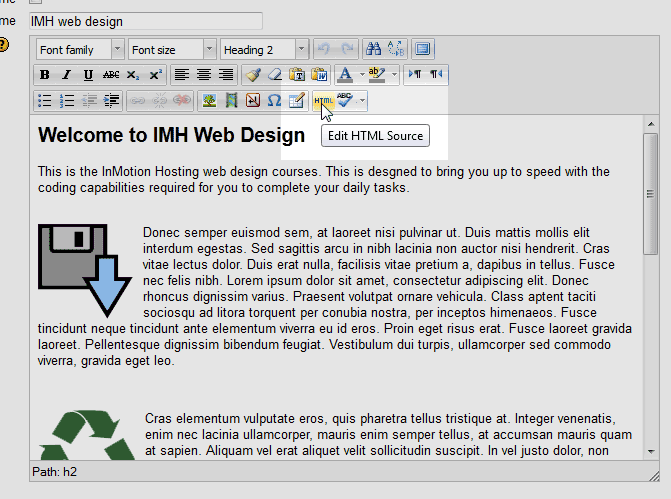Click the prevent automatic linking icon
This screenshot has width=671, height=499.
pyautogui.click(x=182, y=101)
